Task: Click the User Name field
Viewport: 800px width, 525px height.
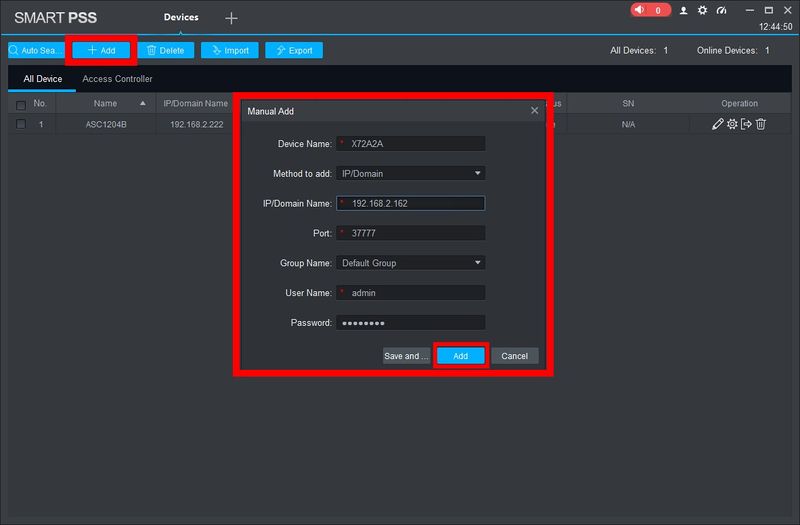Action: 411,293
